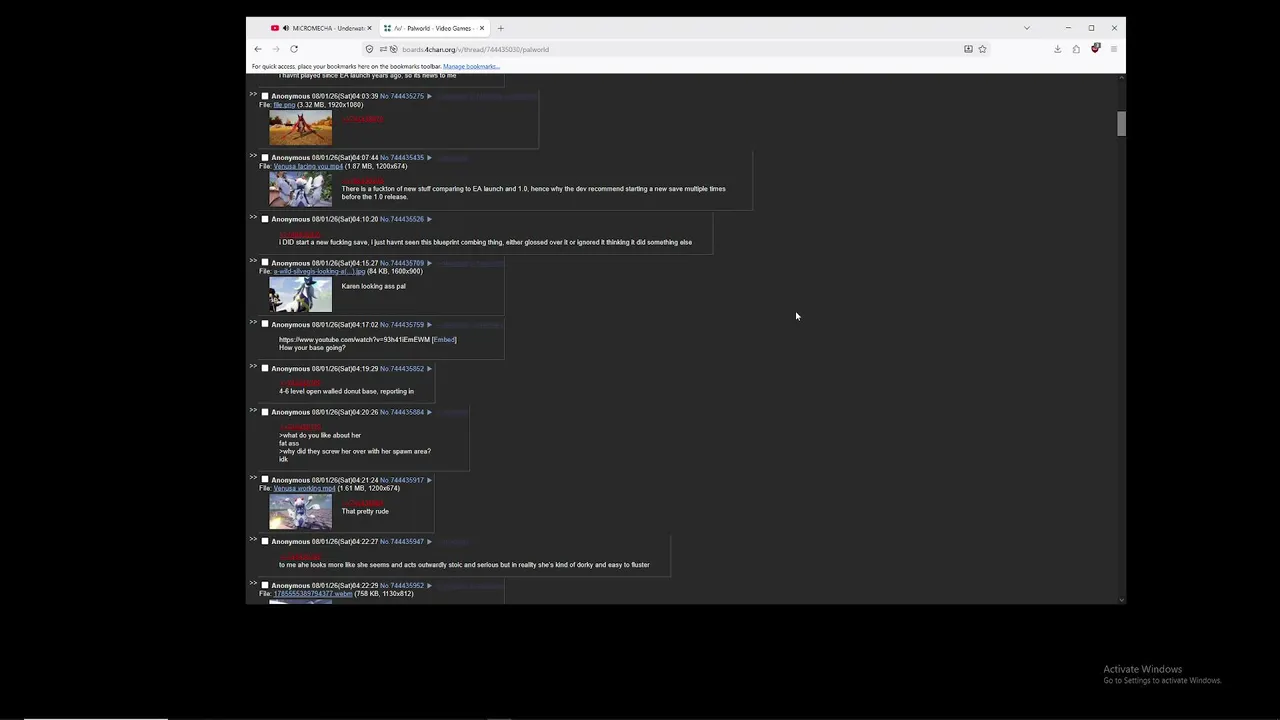Open the browser Downloads icon
Image resolution: width=1280 pixels, height=720 pixels.
tap(1057, 49)
